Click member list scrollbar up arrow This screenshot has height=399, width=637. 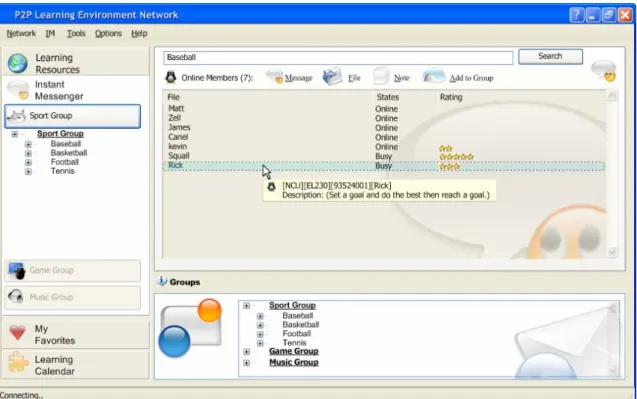click(x=612, y=96)
